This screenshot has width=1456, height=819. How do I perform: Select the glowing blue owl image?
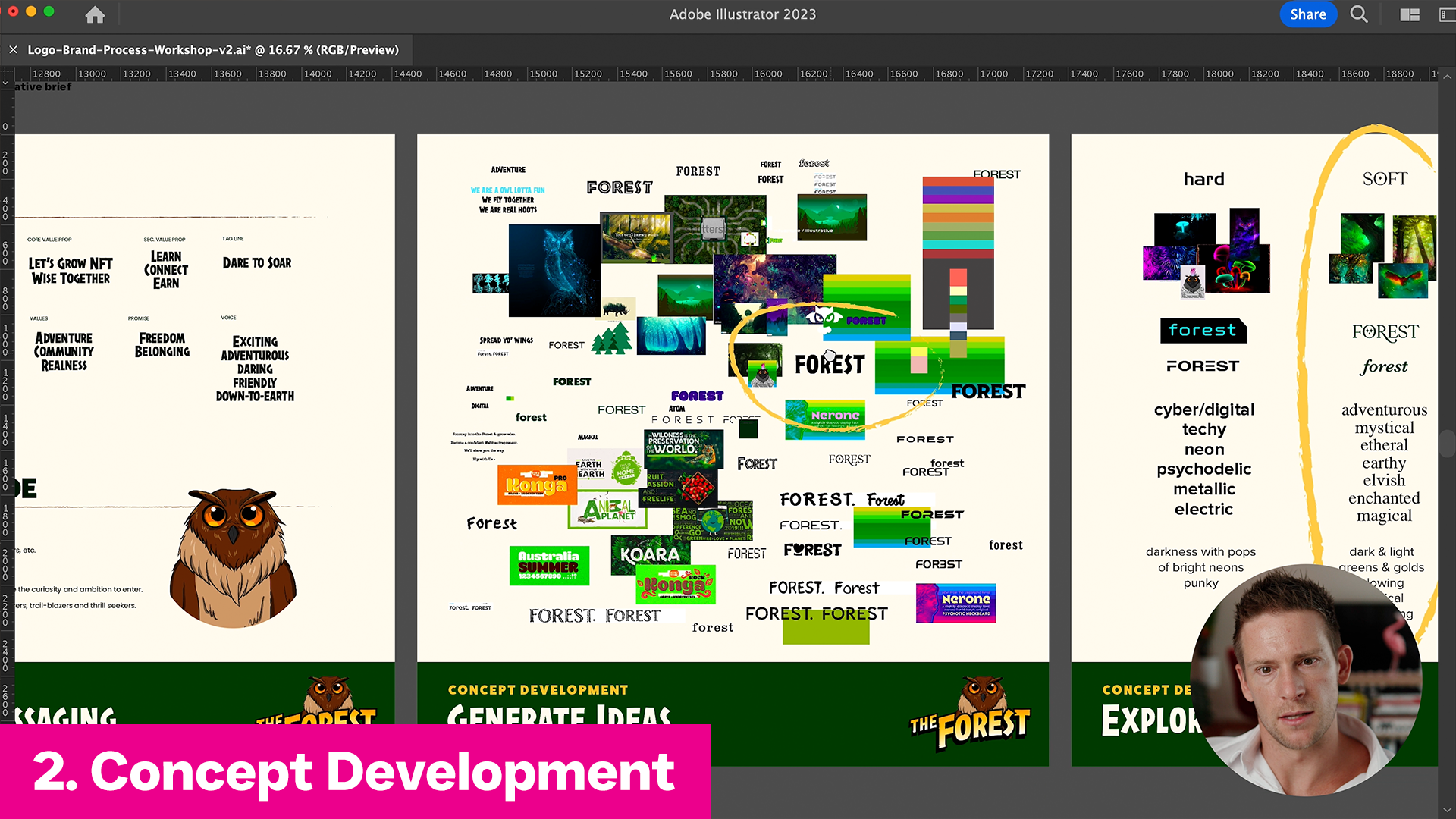(554, 270)
